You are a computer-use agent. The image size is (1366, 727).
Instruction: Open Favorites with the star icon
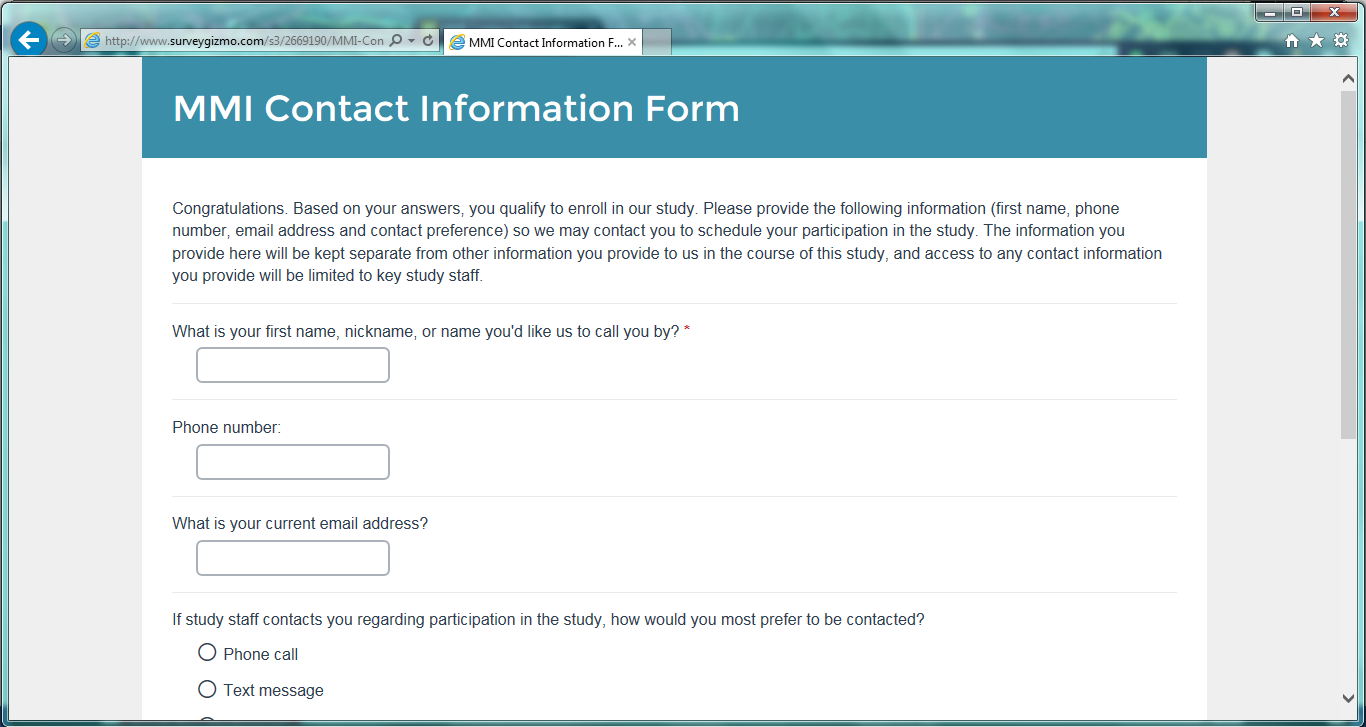[x=1316, y=41]
